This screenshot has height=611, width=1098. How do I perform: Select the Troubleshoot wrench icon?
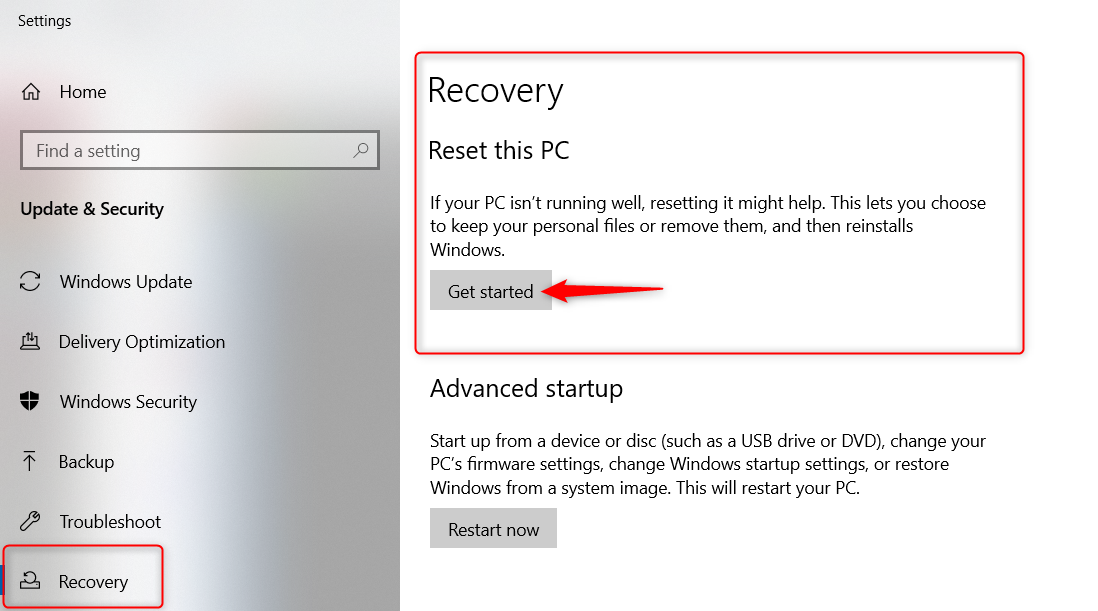[31, 521]
